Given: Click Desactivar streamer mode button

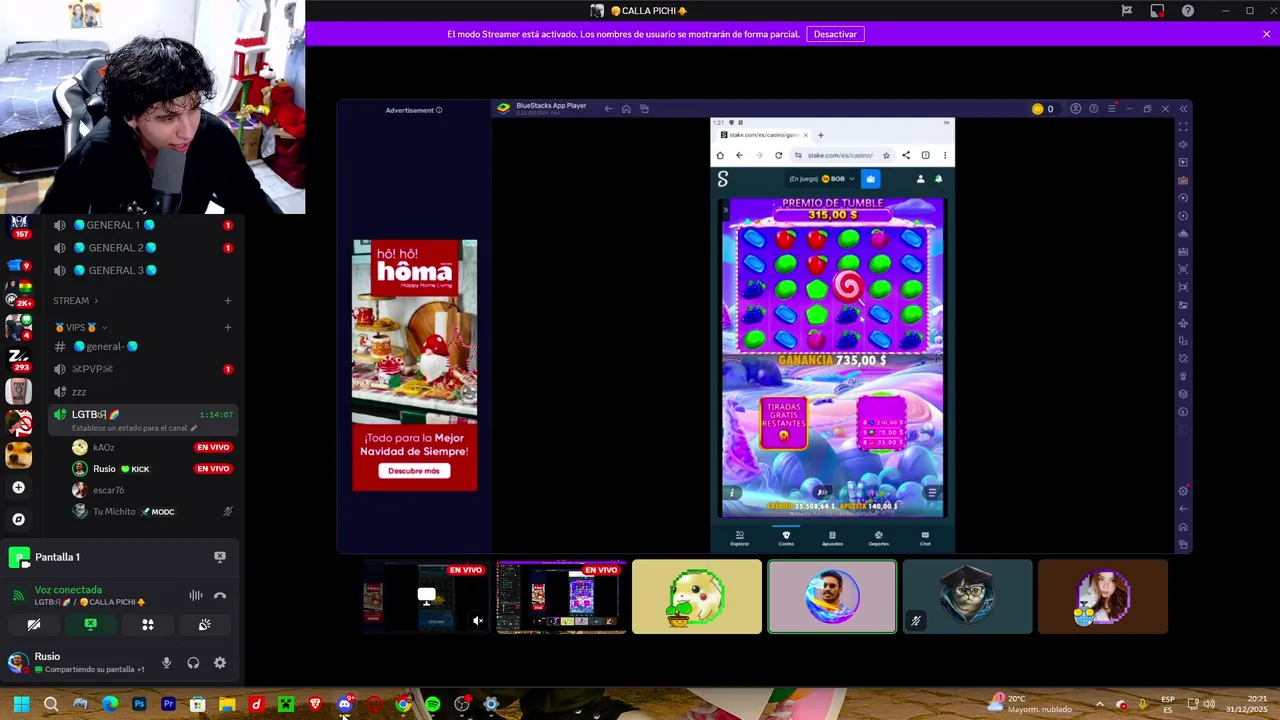Looking at the screenshot, I should coord(835,34).
